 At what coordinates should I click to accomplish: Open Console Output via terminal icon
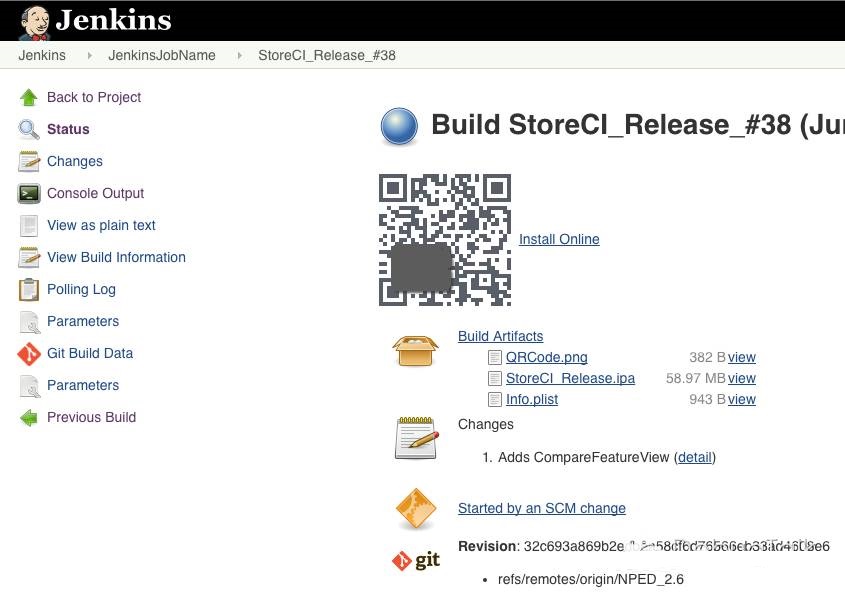(29, 193)
